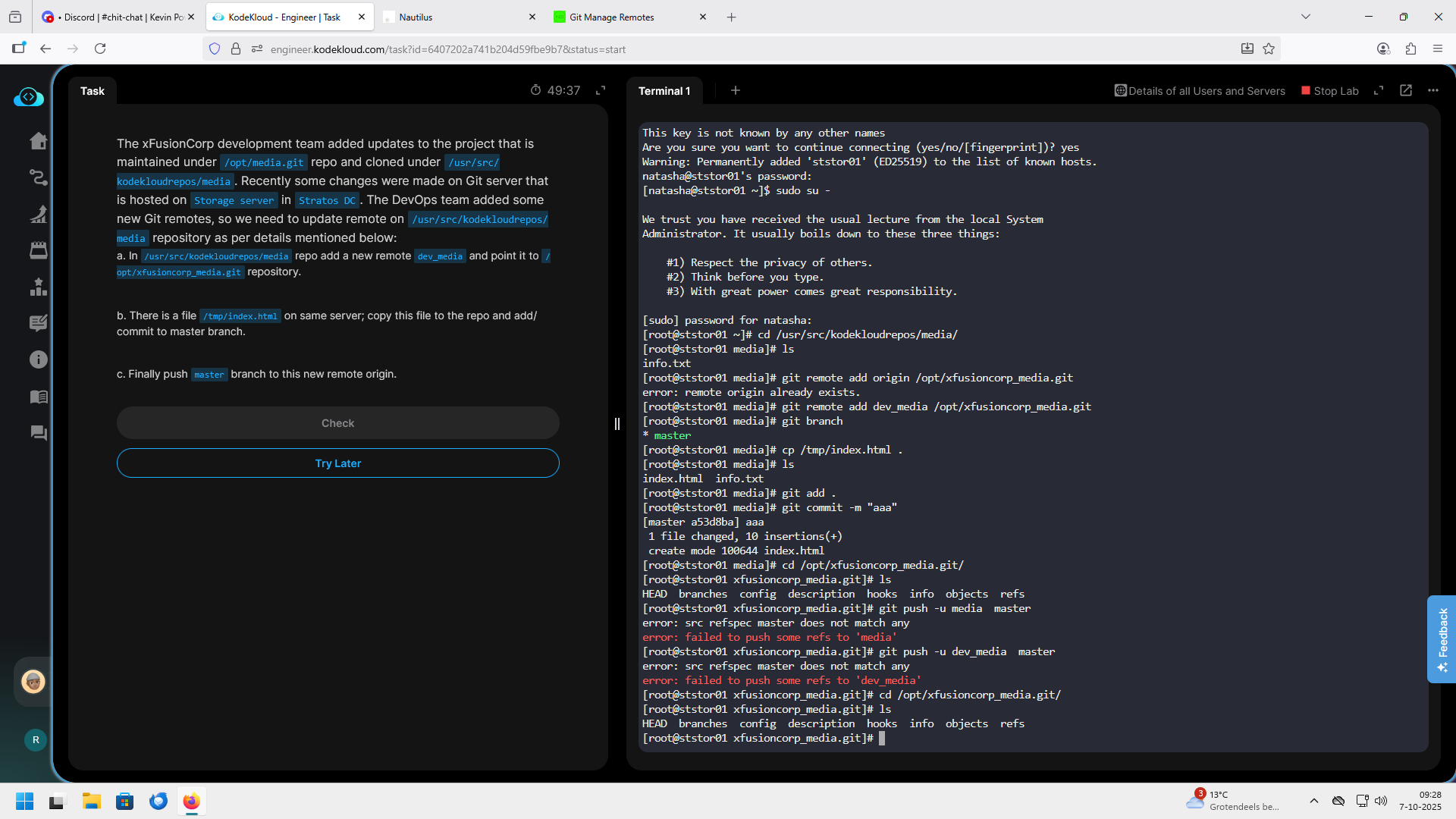This screenshot has height=819, width=1456.
Task: Open Firefox from the Windows taskbar
Action: pyautogui.click(x=191, y=801)
